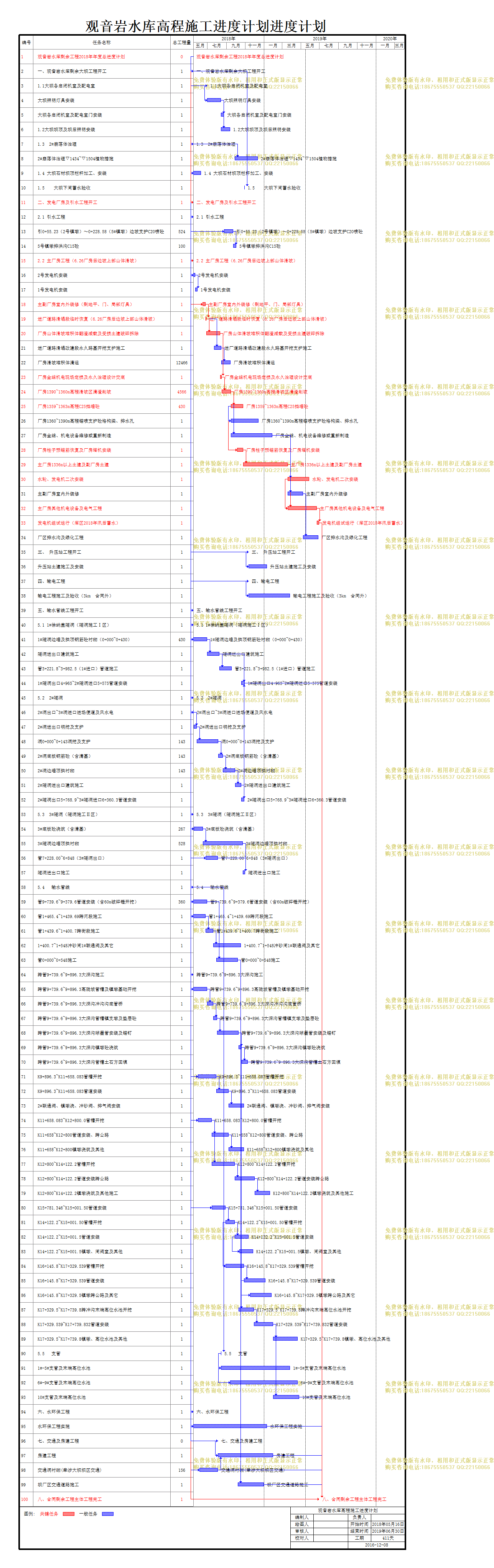This screenshot has height=1568, width=494.
Task: Click the end date 2019年06月30日 cell
Action: coord(388,1531)
